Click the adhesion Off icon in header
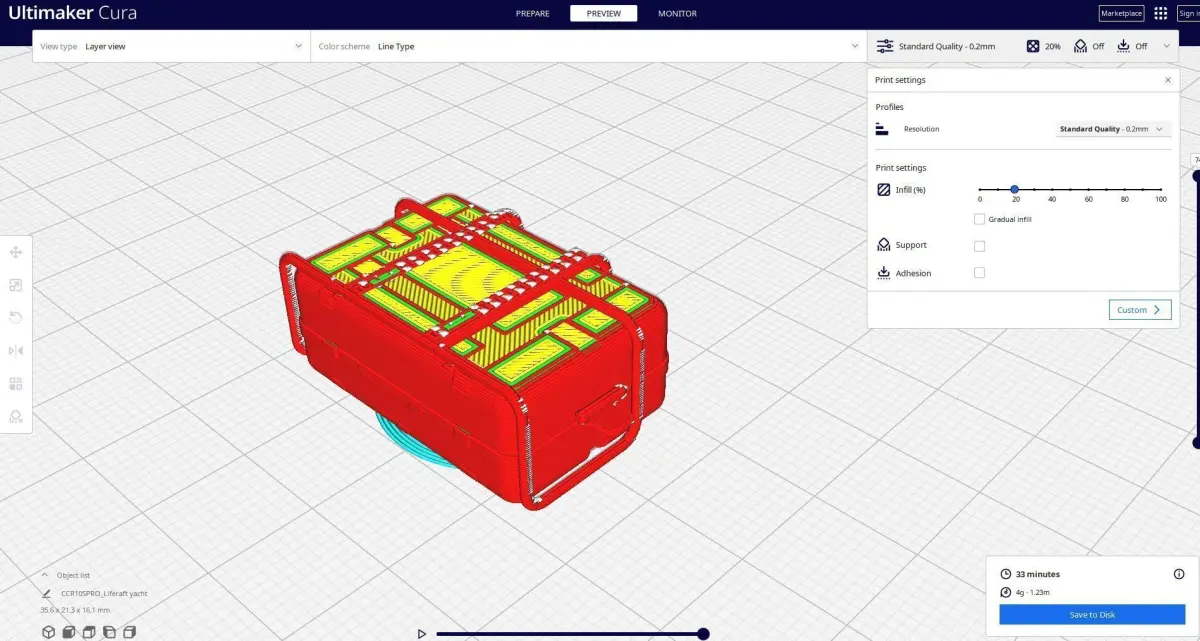 1123,46
